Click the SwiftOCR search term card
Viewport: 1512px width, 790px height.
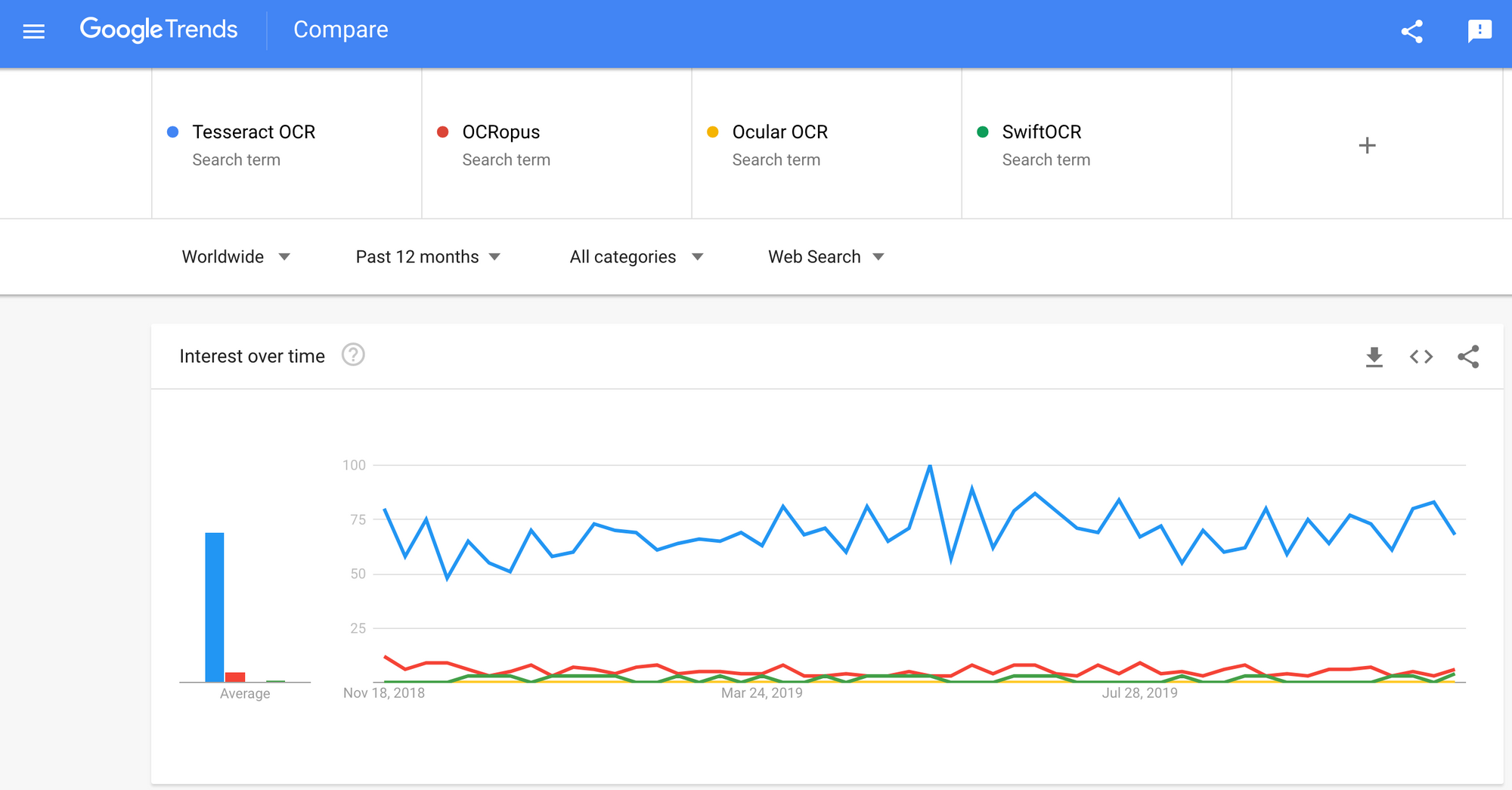coord(1095,144)
